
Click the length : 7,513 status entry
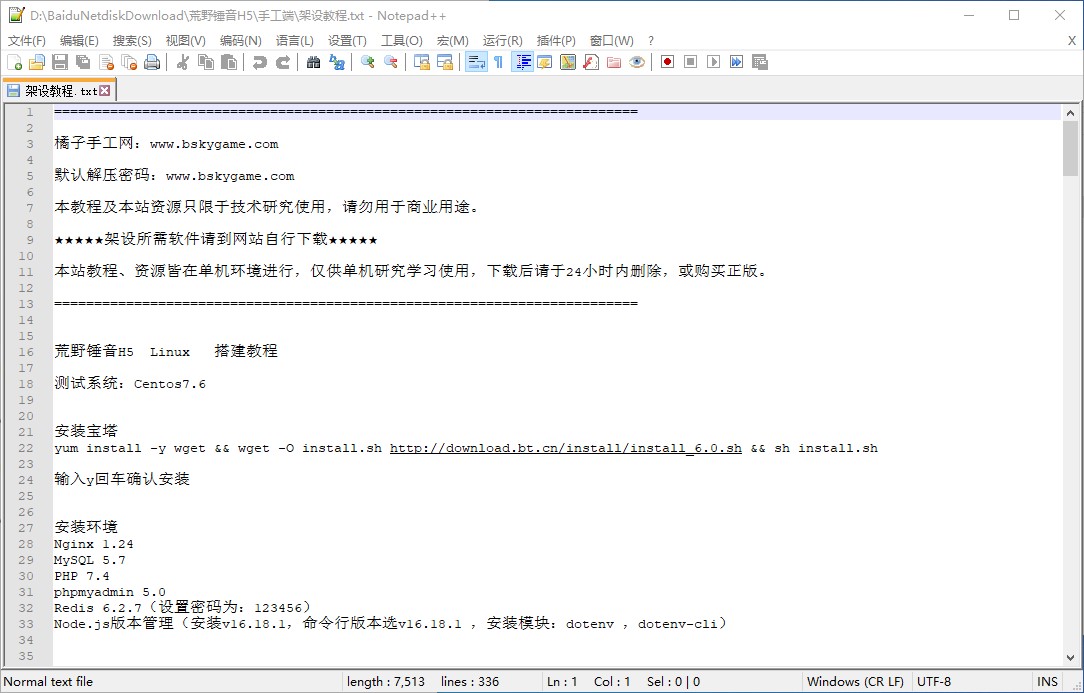[x=386, y=681]
